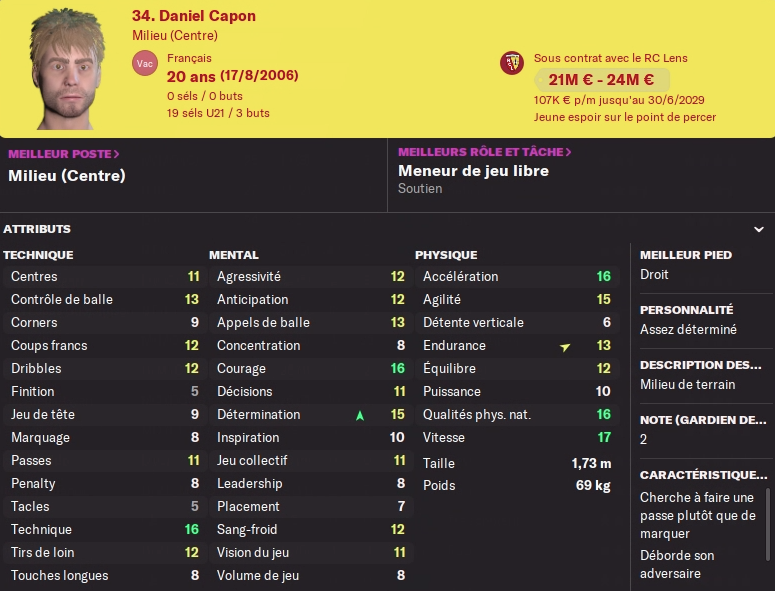Click the Physique attributes column header
Screen dimensions: 775x591
point(446,255)
